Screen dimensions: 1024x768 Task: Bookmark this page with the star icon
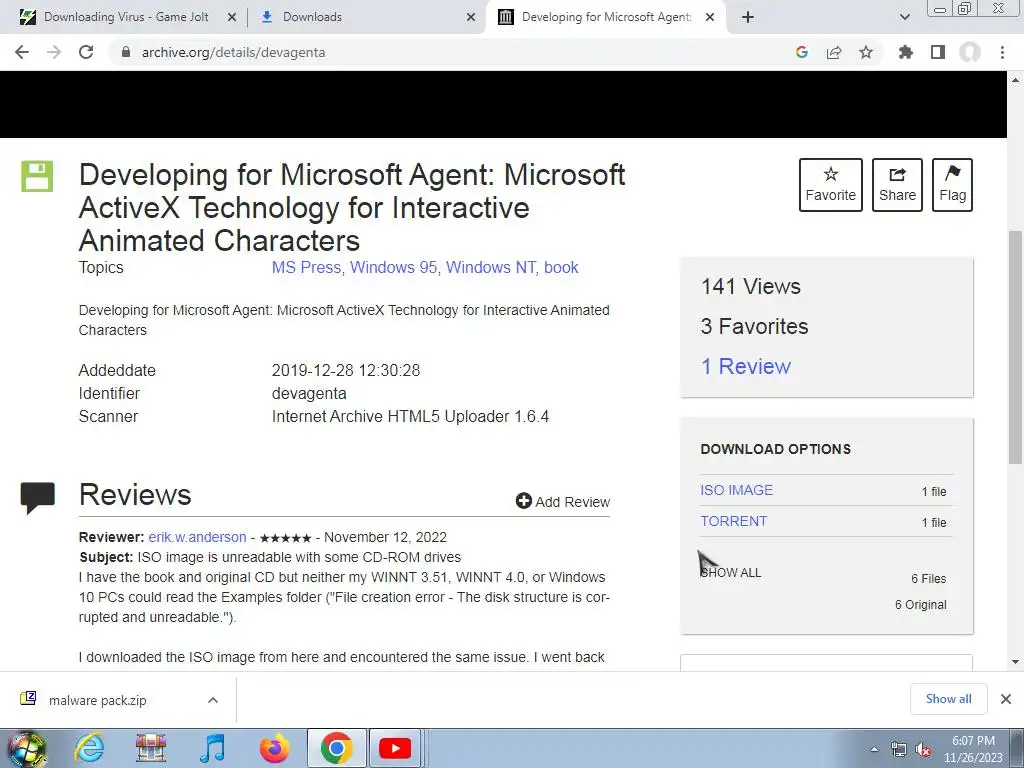tap(866, 52)
